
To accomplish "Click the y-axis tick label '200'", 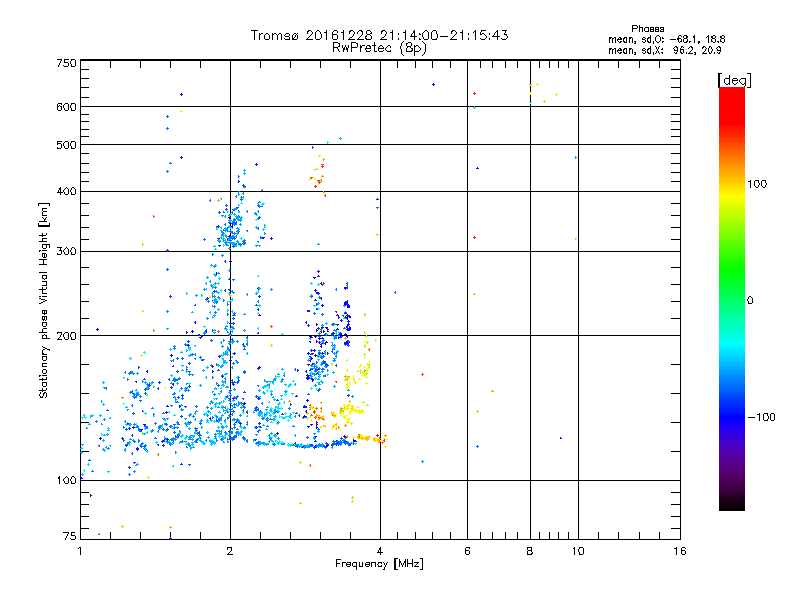I will point(66,336).
